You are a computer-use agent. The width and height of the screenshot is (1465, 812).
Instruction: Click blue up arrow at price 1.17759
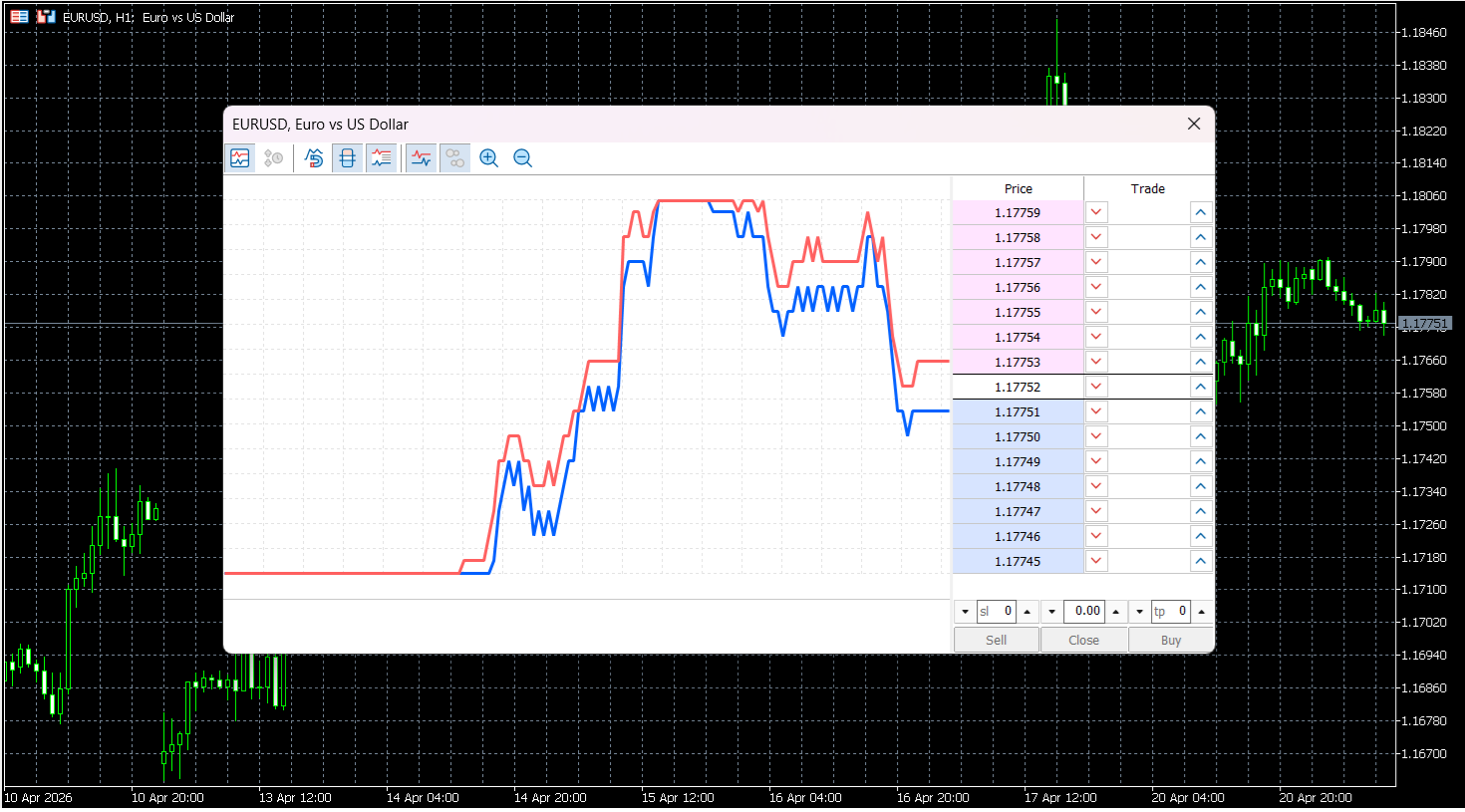[x=1201, y=212]
